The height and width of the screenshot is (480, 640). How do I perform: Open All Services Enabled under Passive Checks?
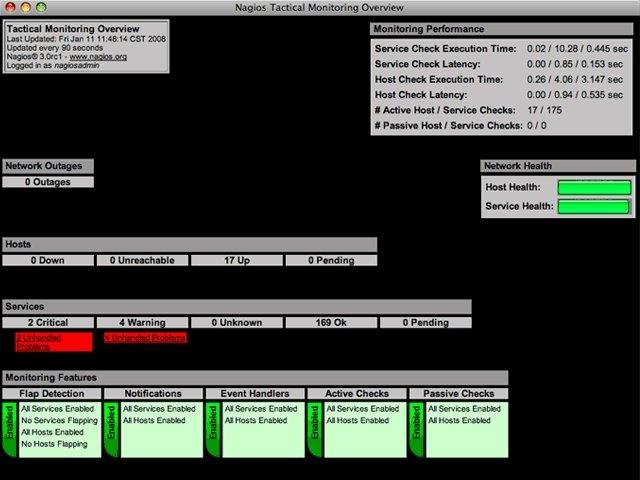click(x=464, y=409)
